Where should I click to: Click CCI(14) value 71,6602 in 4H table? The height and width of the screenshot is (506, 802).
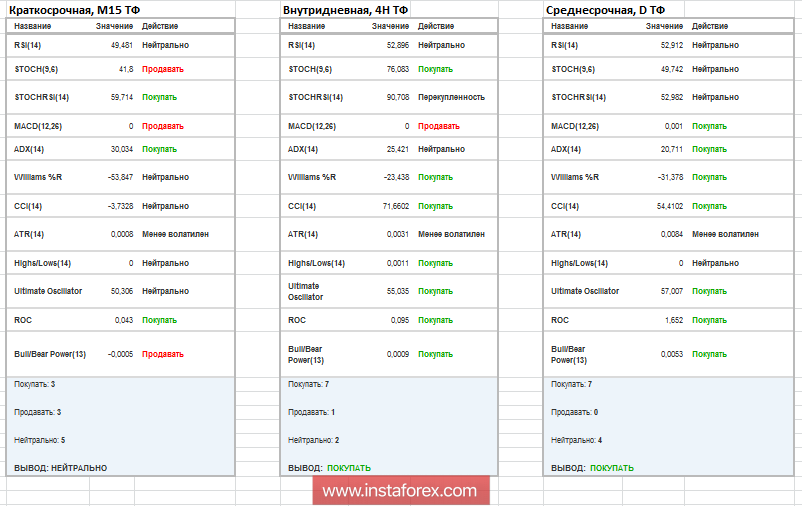tap(396, 206)
